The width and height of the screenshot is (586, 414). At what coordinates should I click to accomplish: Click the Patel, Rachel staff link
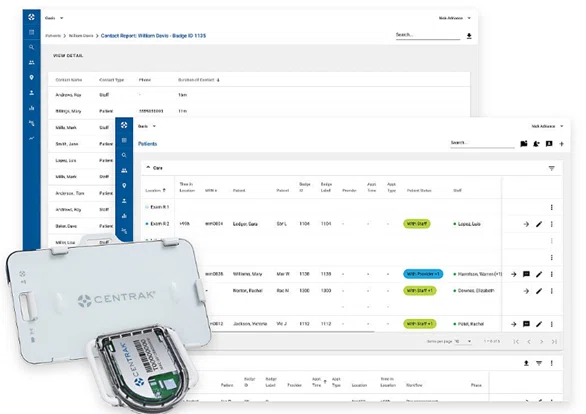pyautogui.click(x=471, y=324)
